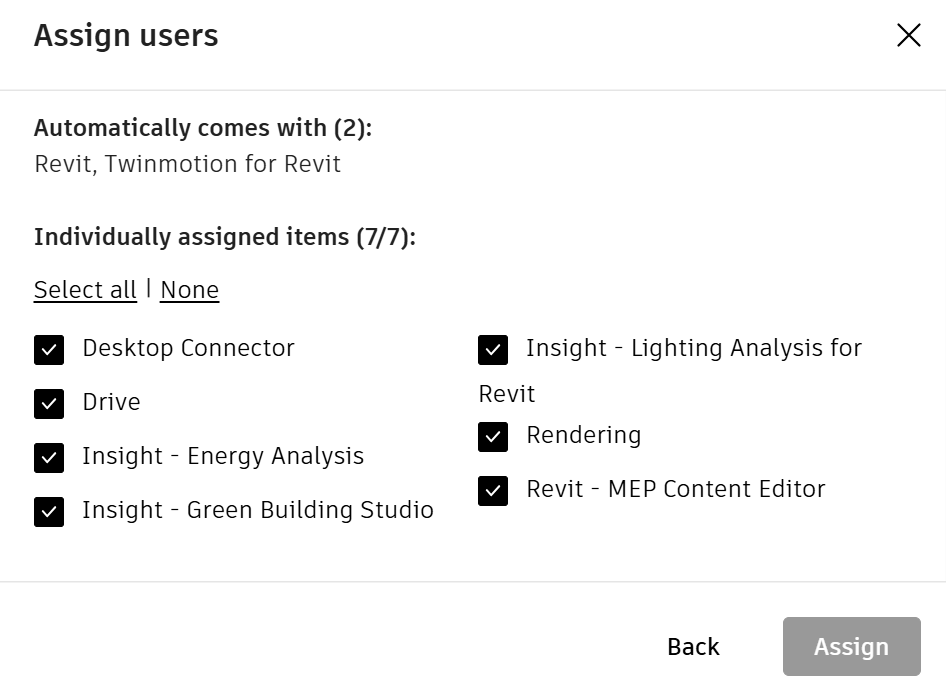Click Insight - Lighting Analysis for Revit label

693,349
